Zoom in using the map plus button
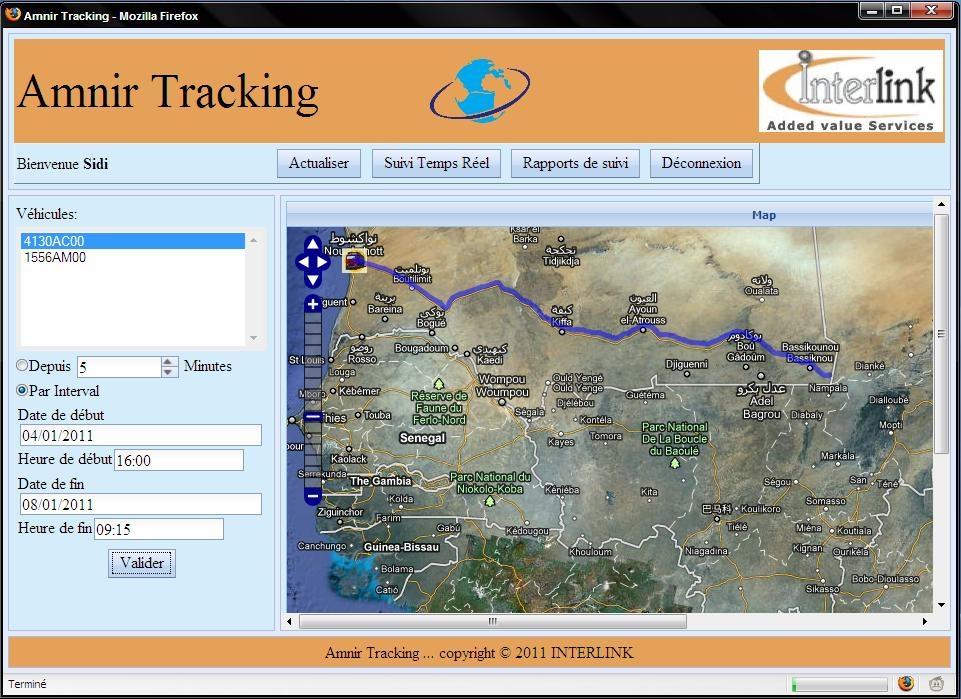961x699 pixels. coord(313,304)
